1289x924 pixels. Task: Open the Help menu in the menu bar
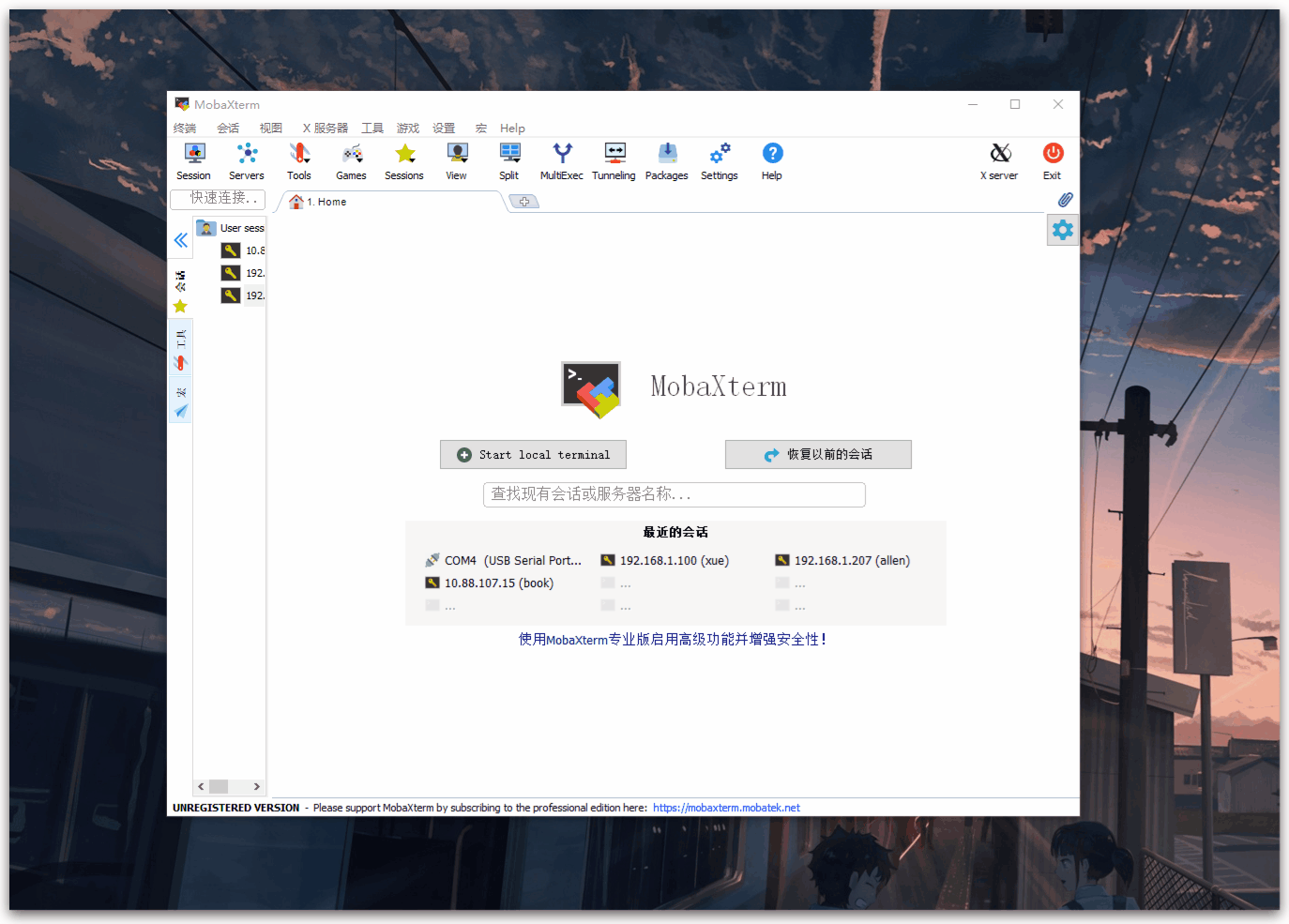512,129
